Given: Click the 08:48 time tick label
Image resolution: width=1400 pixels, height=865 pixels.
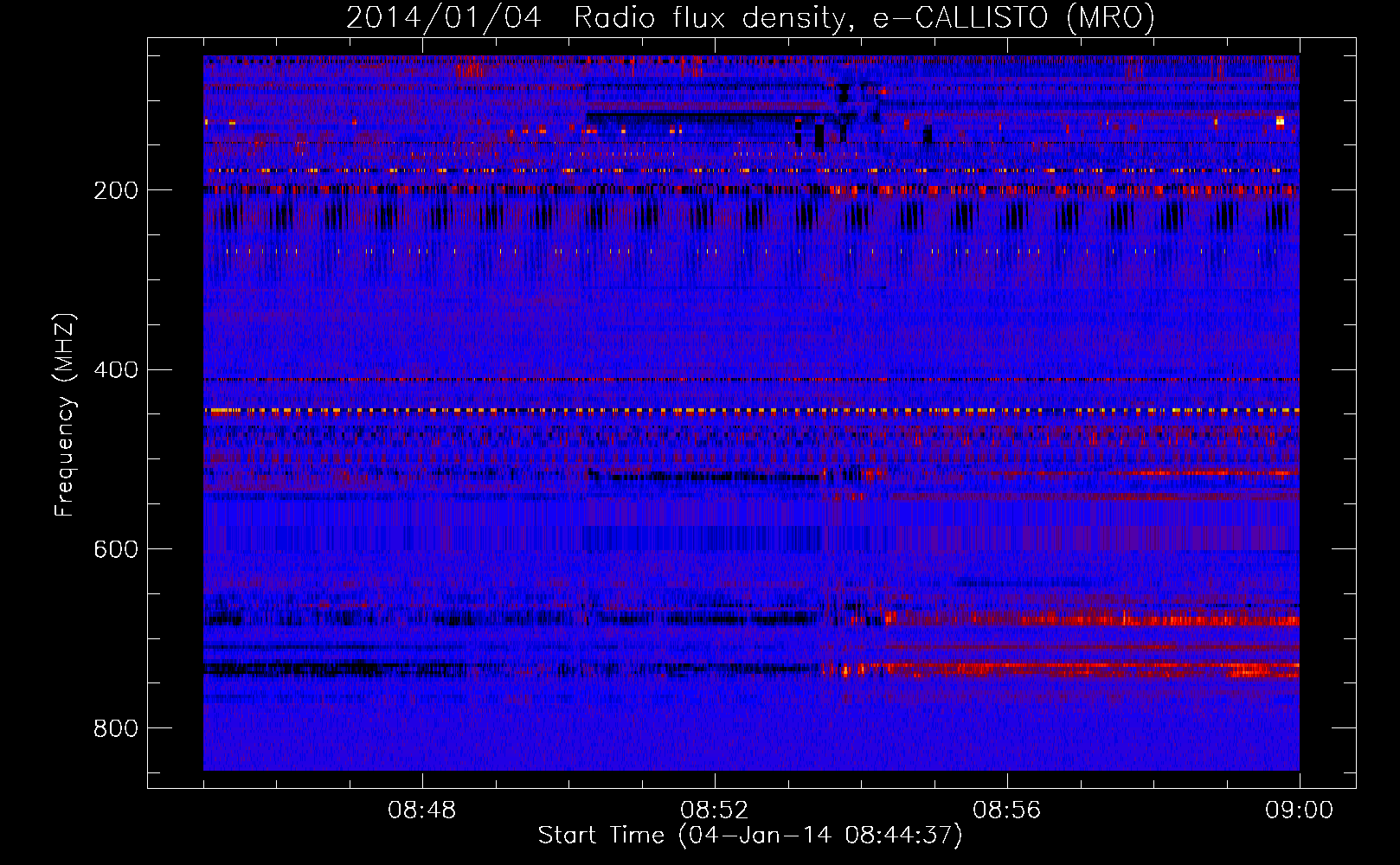Looking at the screenshot, I should [x=422, y=811].
